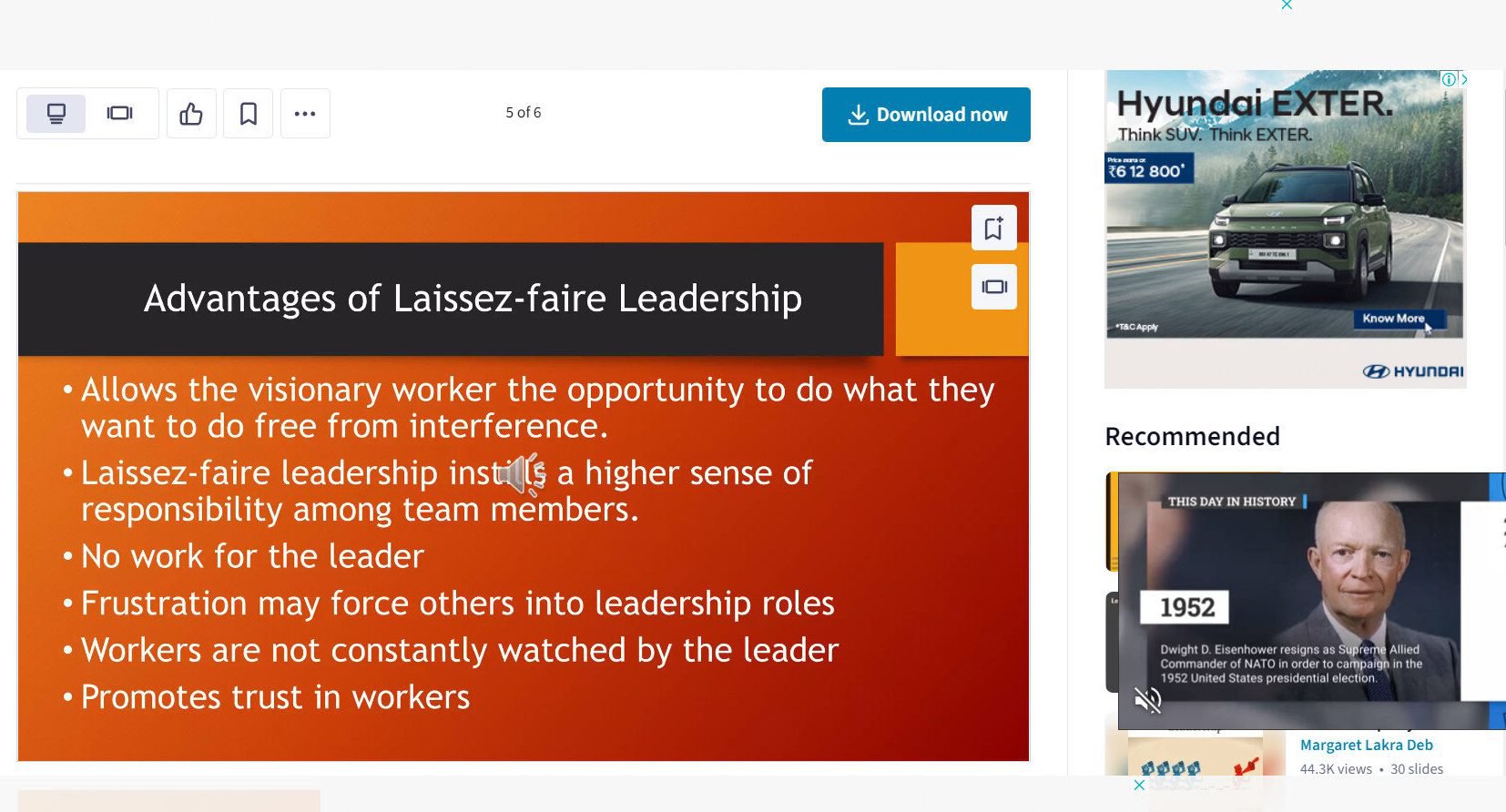The width and height of the screenshot is (1506, 812).
Task: Click the Hyundai logo in the ad
Action: [1412, 371]
